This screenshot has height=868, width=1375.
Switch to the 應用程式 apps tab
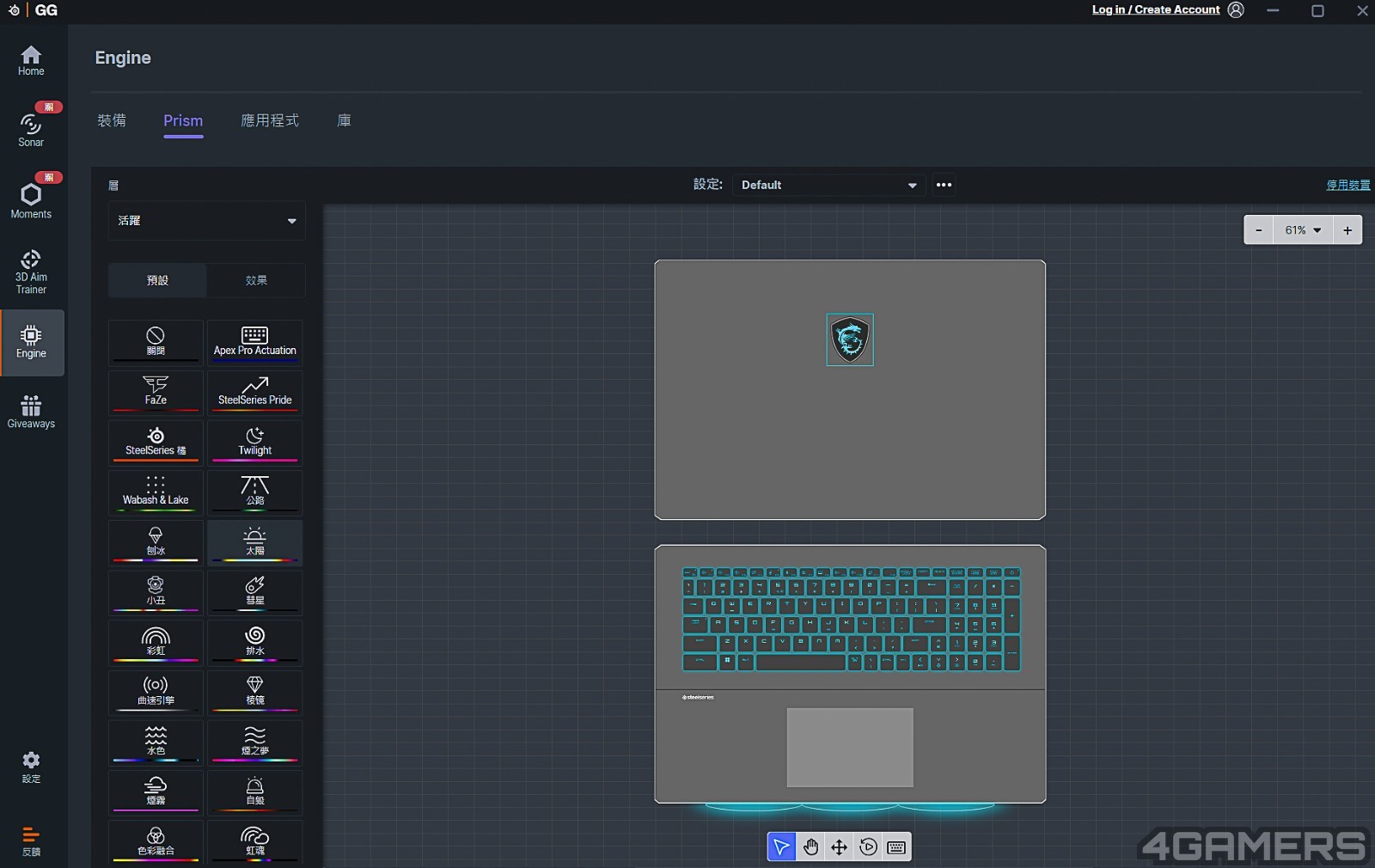[x=270, y=120]
